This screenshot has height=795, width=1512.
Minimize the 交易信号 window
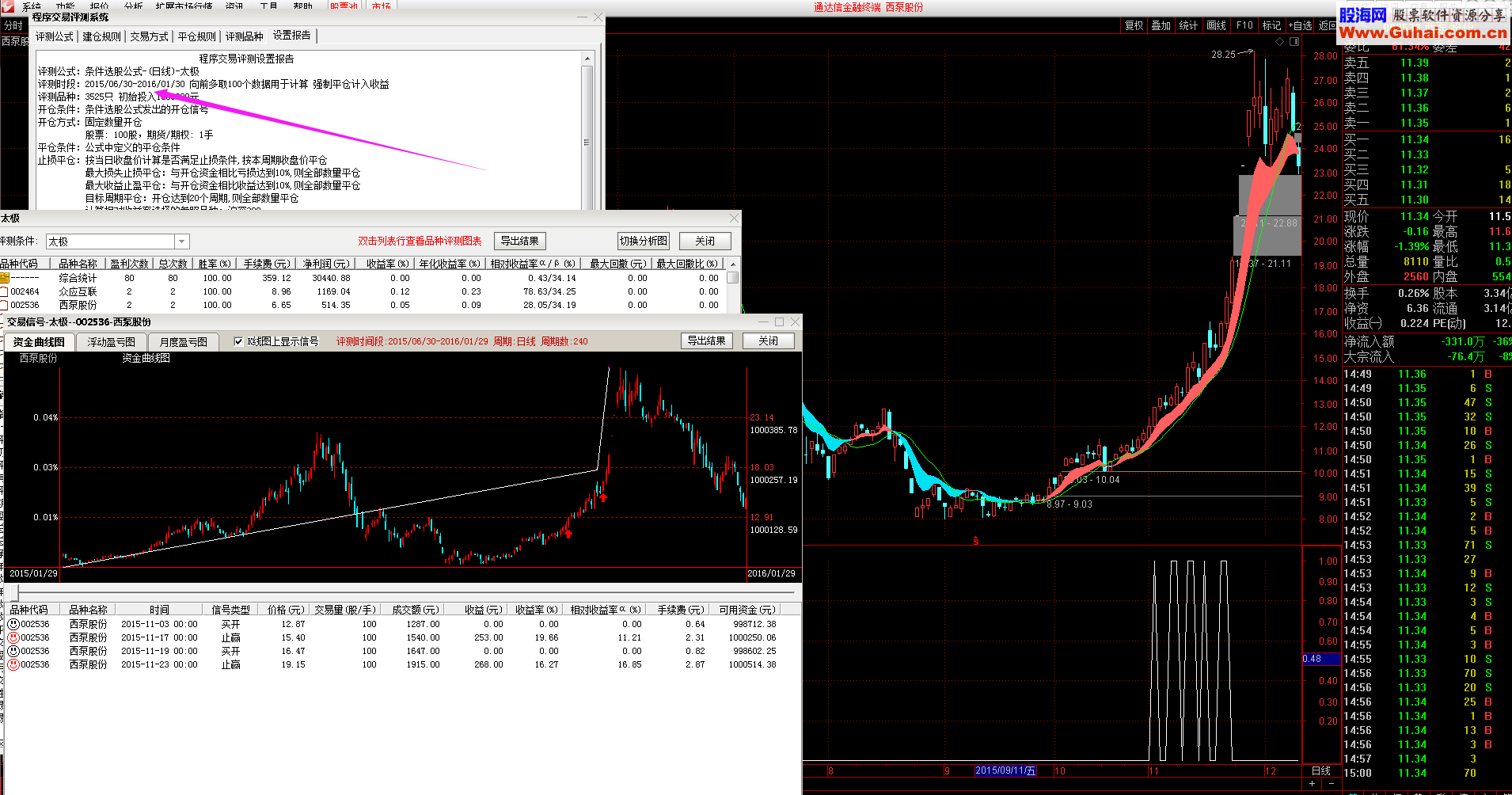pyautogui.click(x=763, y=321)
